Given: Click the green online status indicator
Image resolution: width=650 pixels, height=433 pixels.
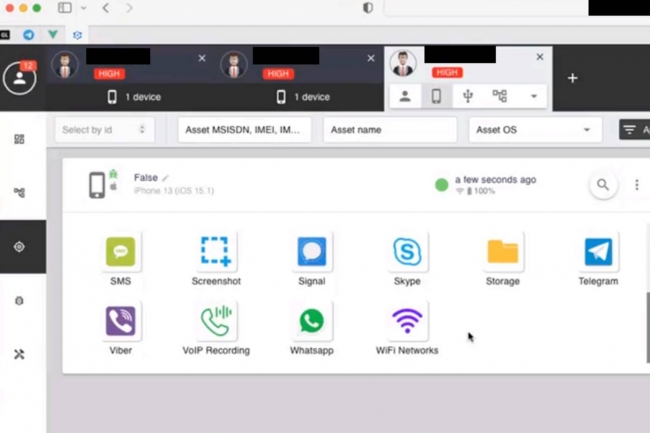Looking at the screenshot, I should [x=441, y=185].
